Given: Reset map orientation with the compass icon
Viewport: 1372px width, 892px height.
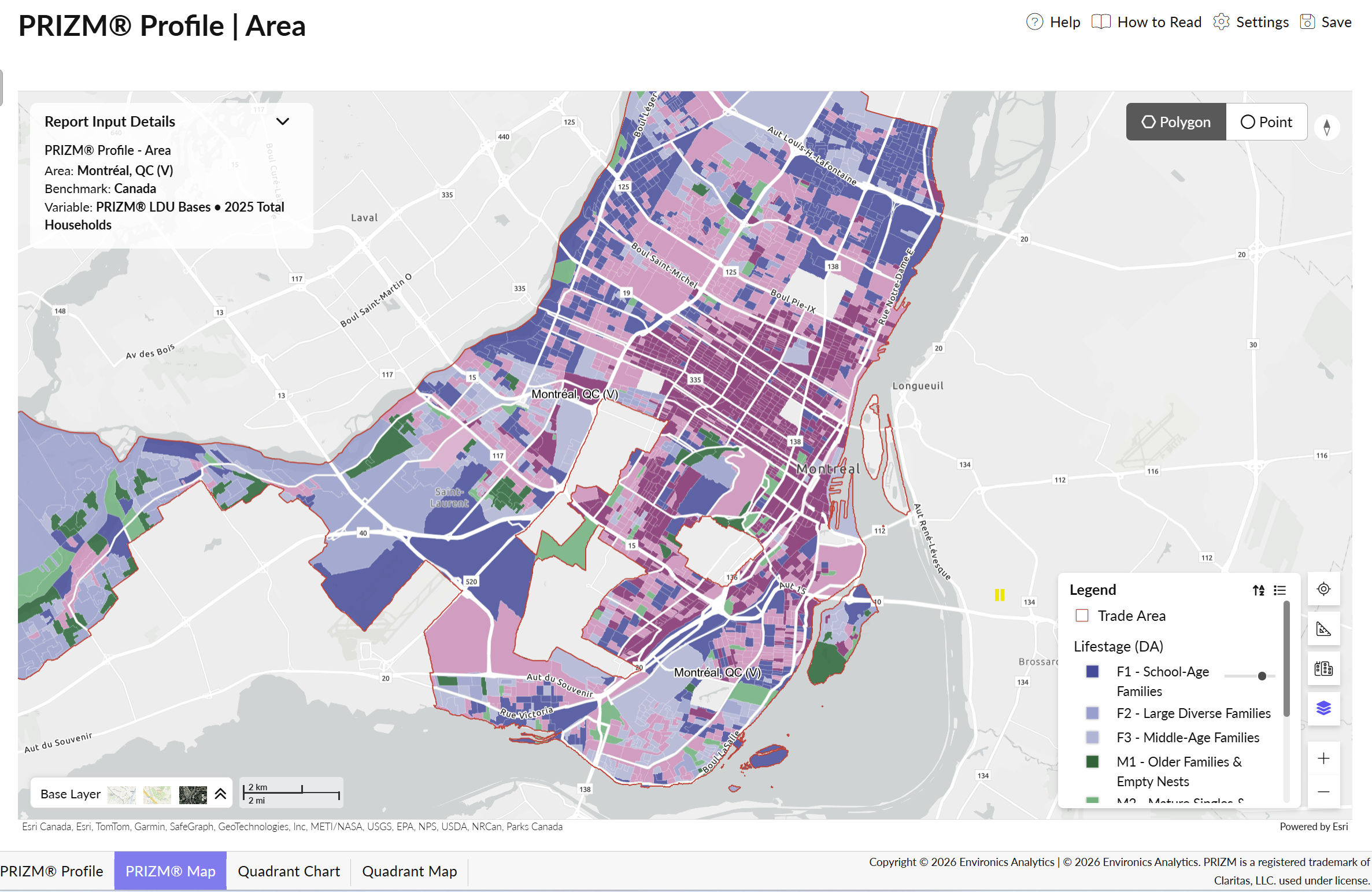Looking at the screenshot, I should (1327, 127).
